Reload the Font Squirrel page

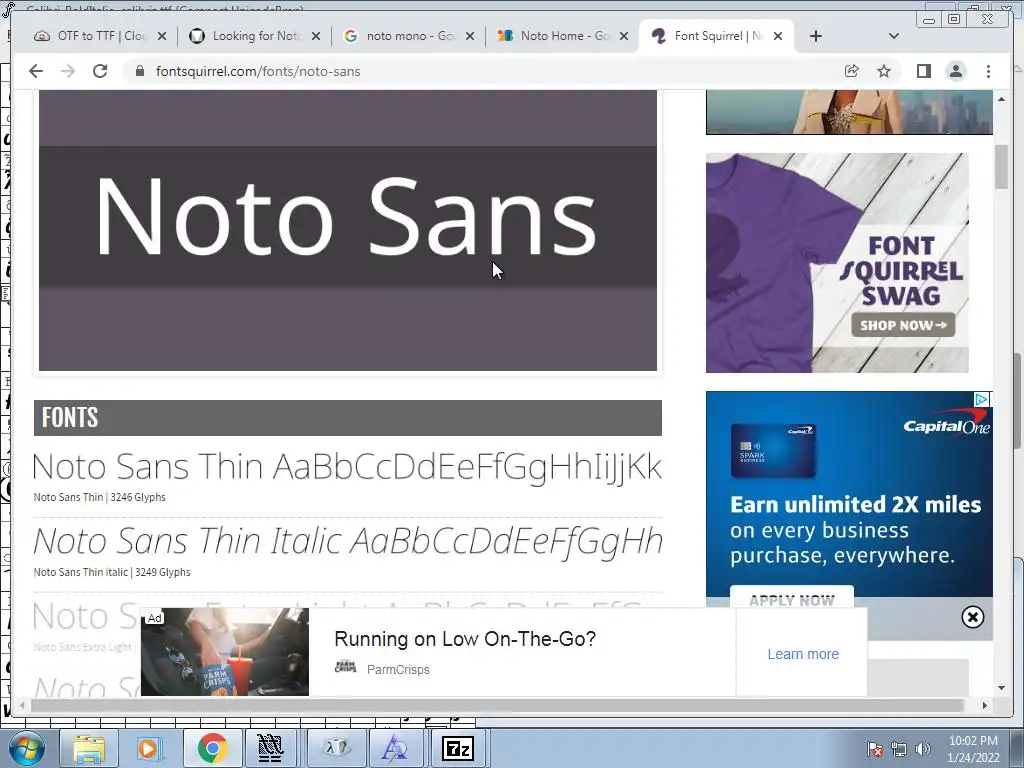pos(100,71)
